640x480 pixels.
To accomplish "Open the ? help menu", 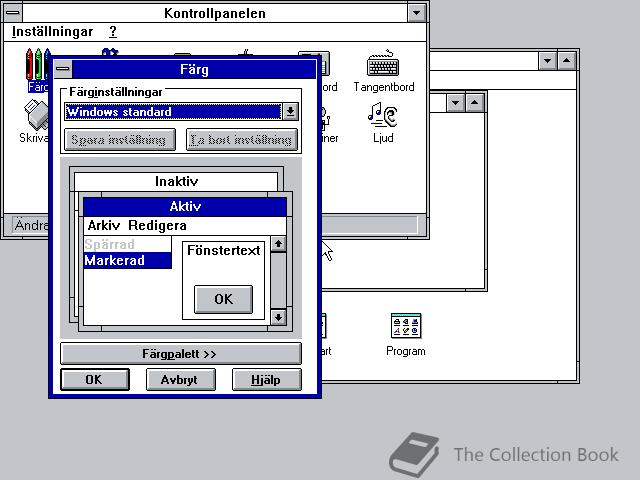I will point(113,31).
